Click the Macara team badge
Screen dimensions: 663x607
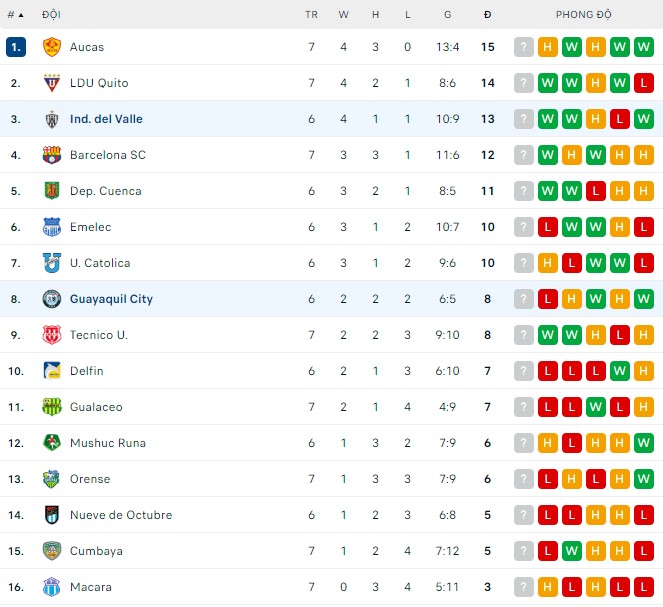point(52,587)
